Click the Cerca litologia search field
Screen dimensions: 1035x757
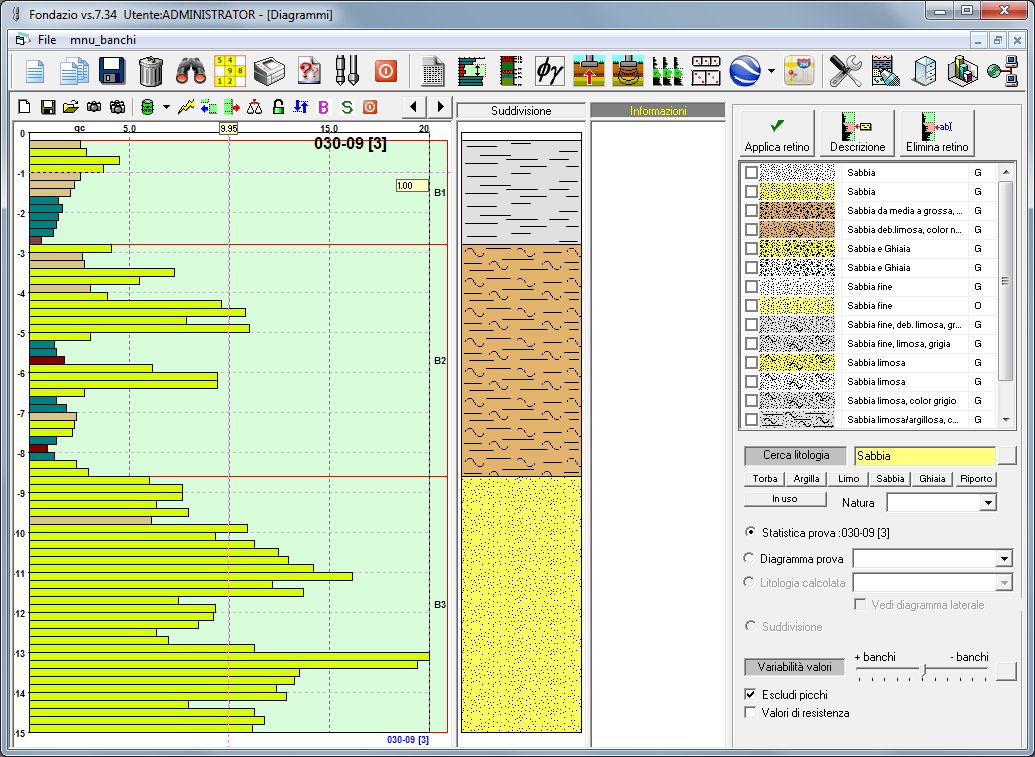pos(925,455)
